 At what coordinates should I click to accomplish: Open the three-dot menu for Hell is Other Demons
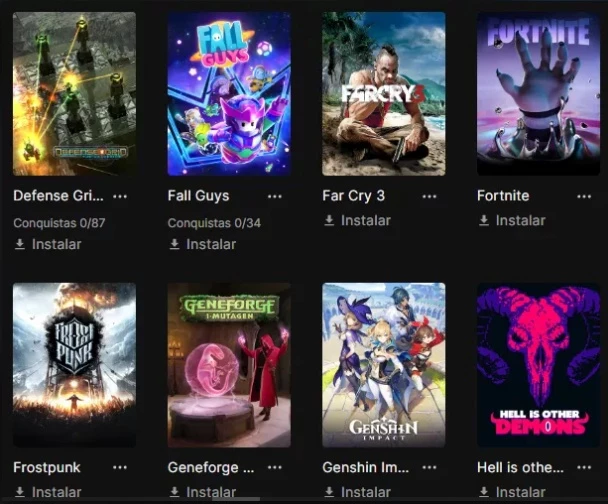[584, 467]
